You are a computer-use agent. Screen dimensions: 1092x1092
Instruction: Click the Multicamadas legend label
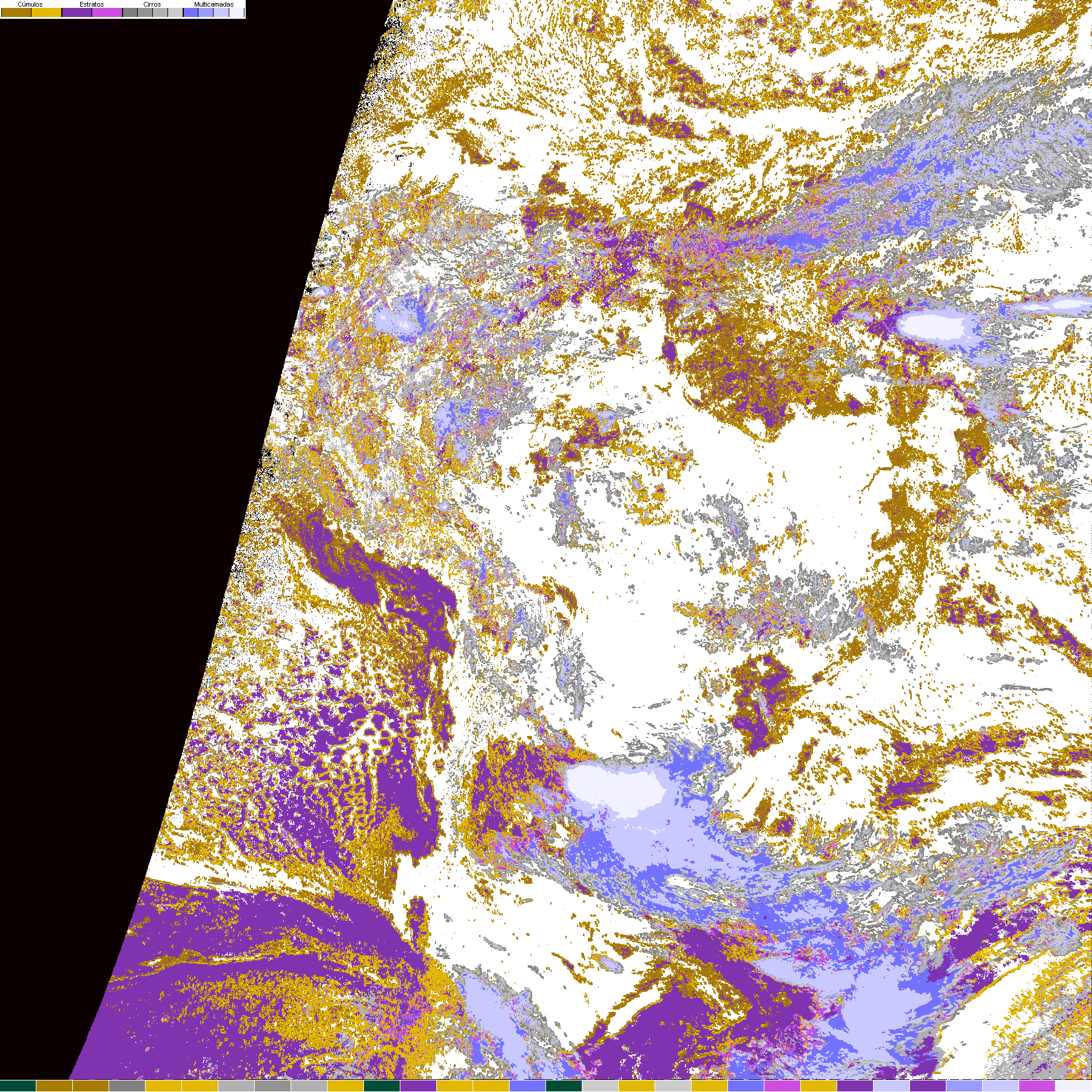click(x=214, y=4)
